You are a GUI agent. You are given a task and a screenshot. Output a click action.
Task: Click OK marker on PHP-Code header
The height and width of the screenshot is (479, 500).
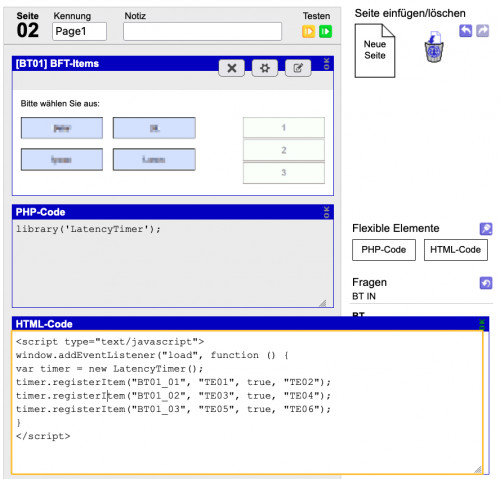point(326,212)
